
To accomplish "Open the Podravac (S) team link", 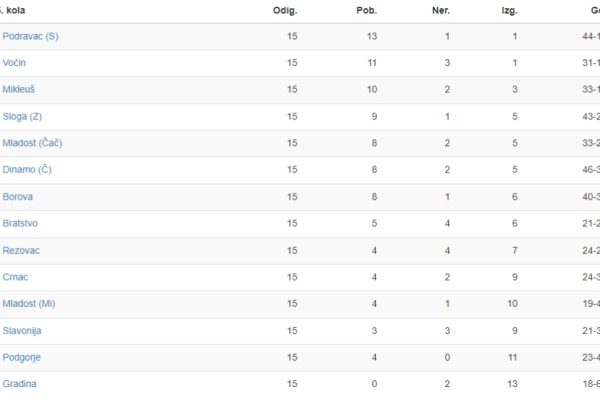I will (30, 36).
